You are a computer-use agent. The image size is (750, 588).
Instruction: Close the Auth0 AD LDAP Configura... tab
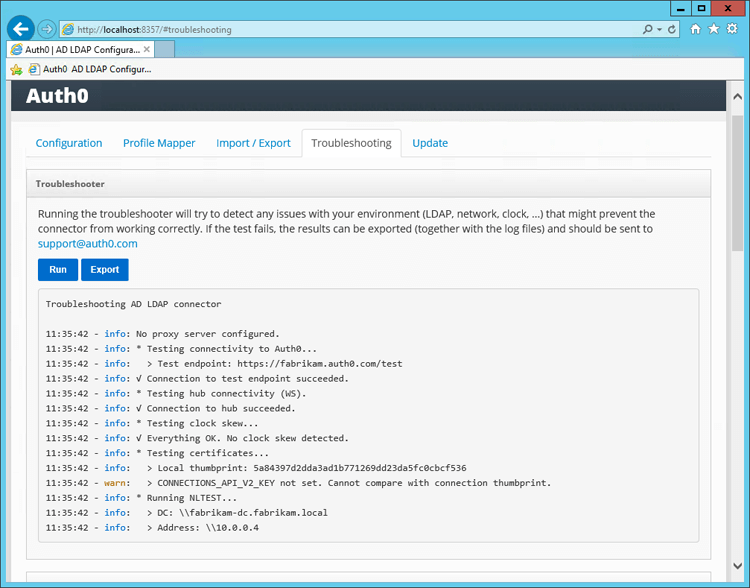point(147,49)
